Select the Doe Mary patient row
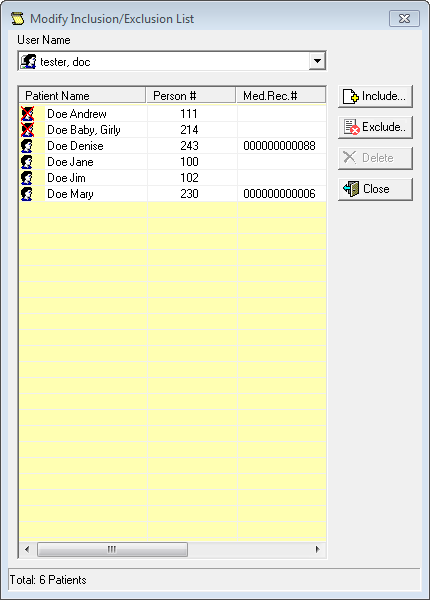The image size is (430, 600). point(173,194)
